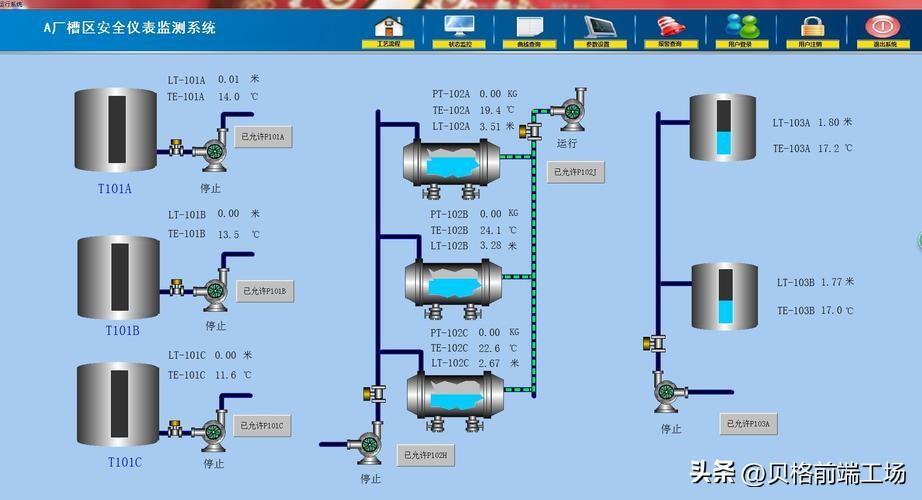Click the level gauge on LT-103A tank
The width and height of the screenshot is (922, 500).
[724, 127]
